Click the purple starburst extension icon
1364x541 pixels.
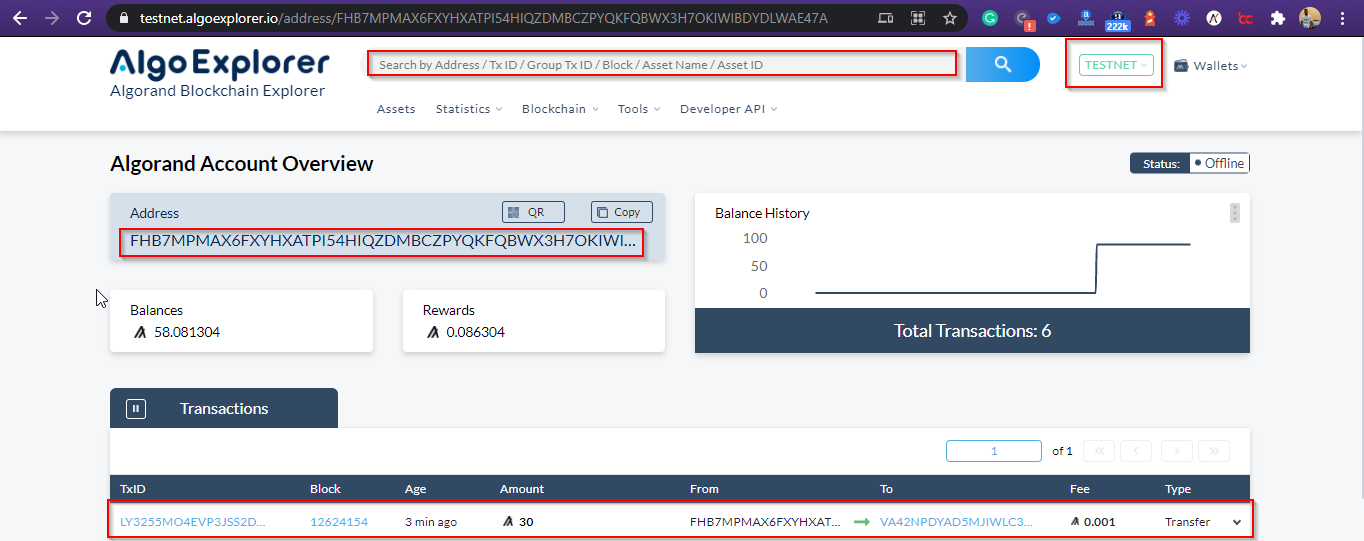1181,18
